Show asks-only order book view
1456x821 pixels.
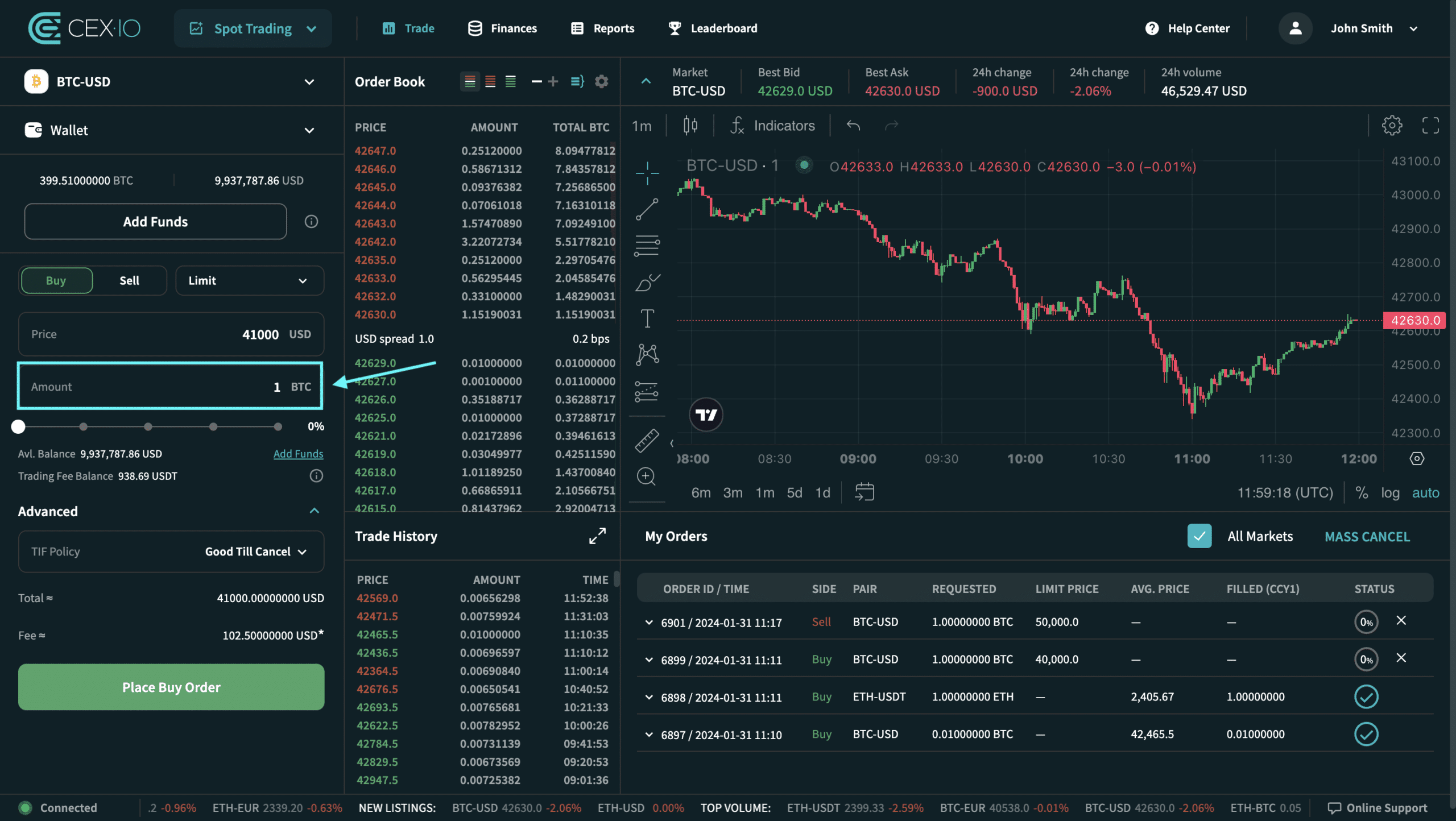click(x=490, y=81)
